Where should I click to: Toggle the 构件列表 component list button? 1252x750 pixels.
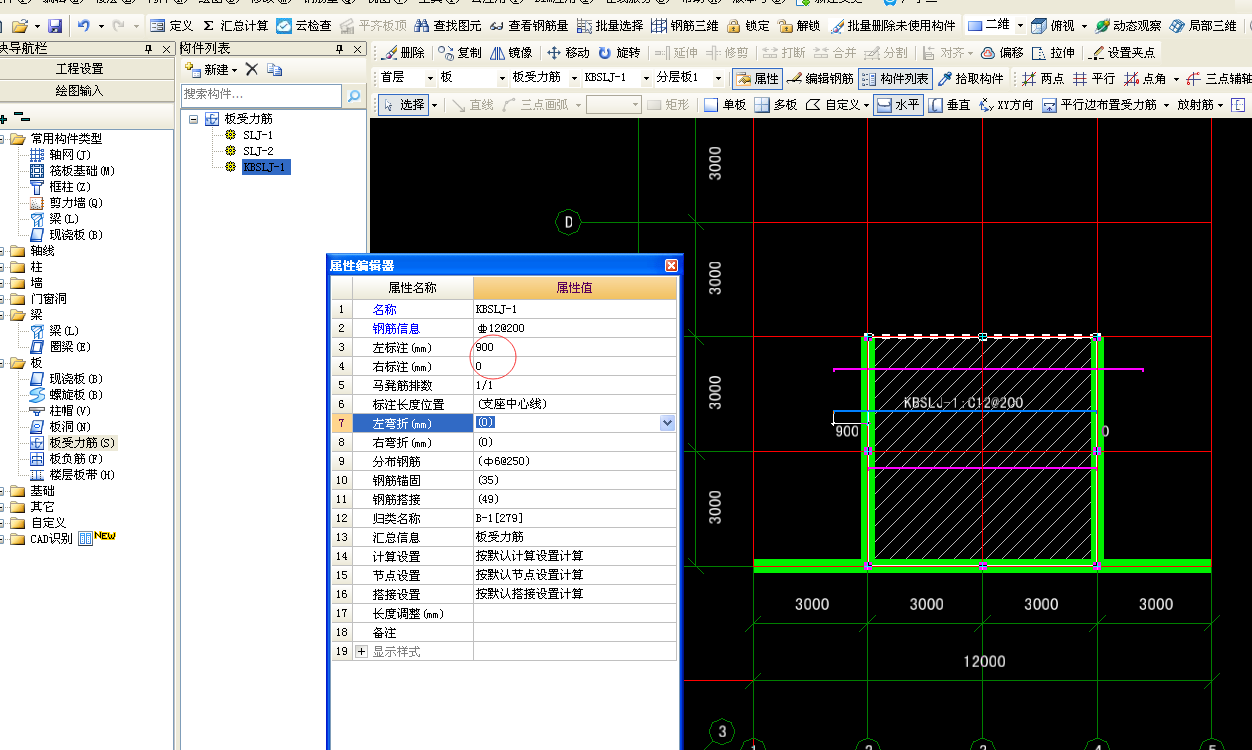click(895, 78)
